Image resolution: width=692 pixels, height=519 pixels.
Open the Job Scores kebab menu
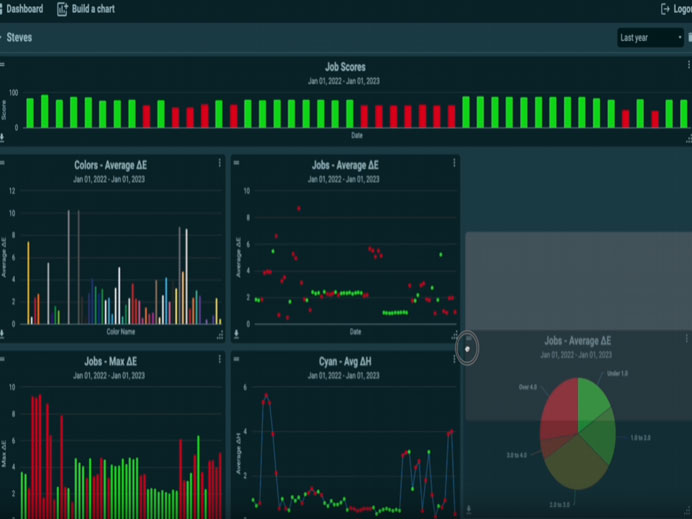(x=688, y=65)
